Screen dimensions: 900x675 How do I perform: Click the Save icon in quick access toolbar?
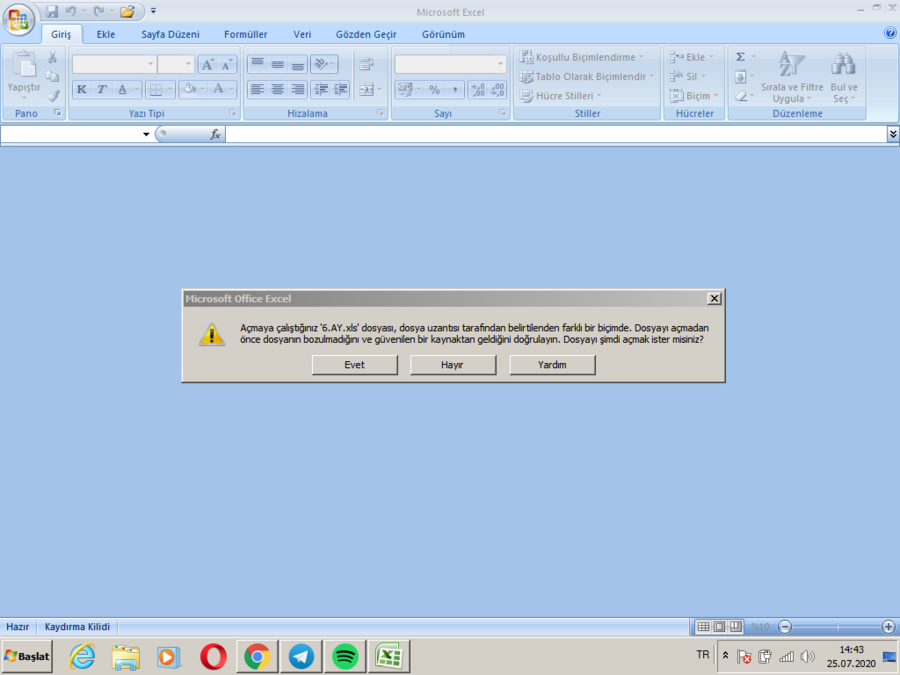tap(52, 11)
